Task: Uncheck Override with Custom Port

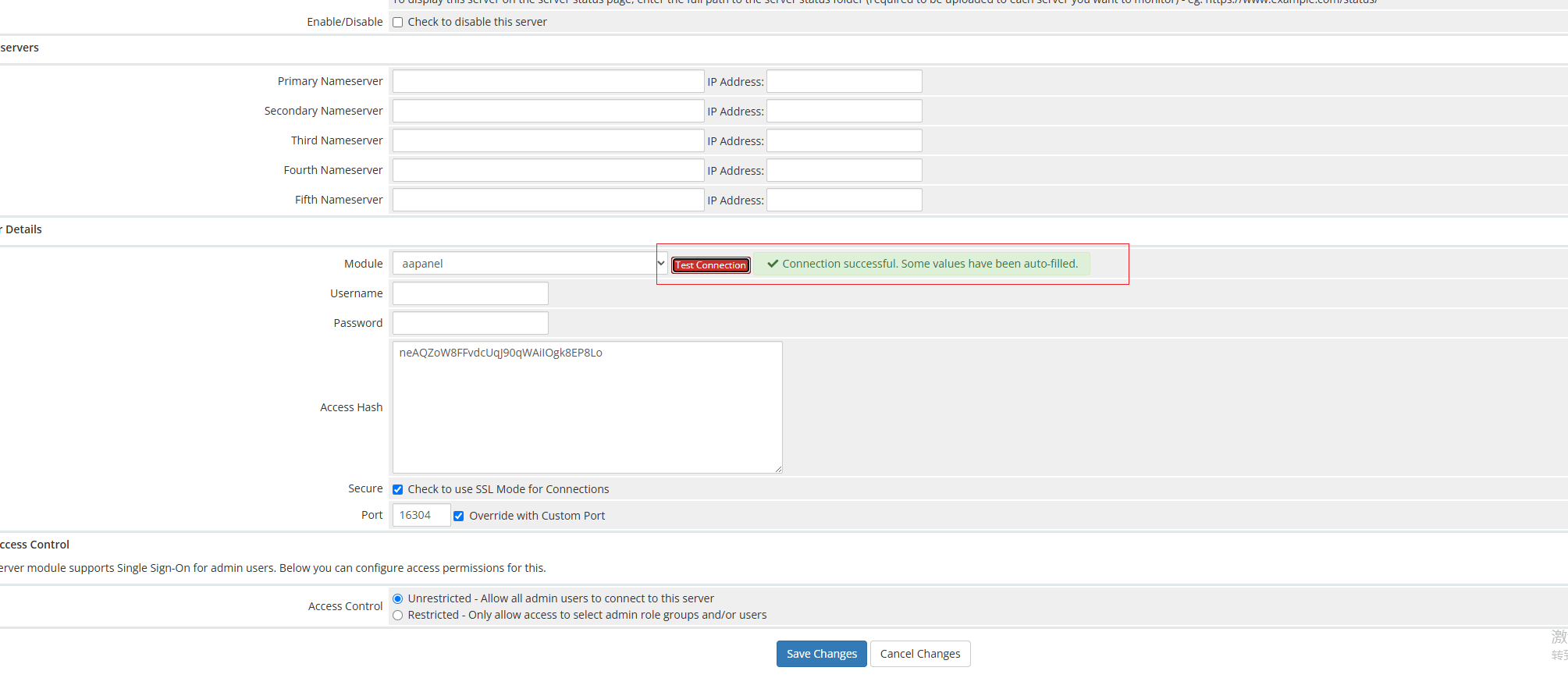Action: pos(459,516)
